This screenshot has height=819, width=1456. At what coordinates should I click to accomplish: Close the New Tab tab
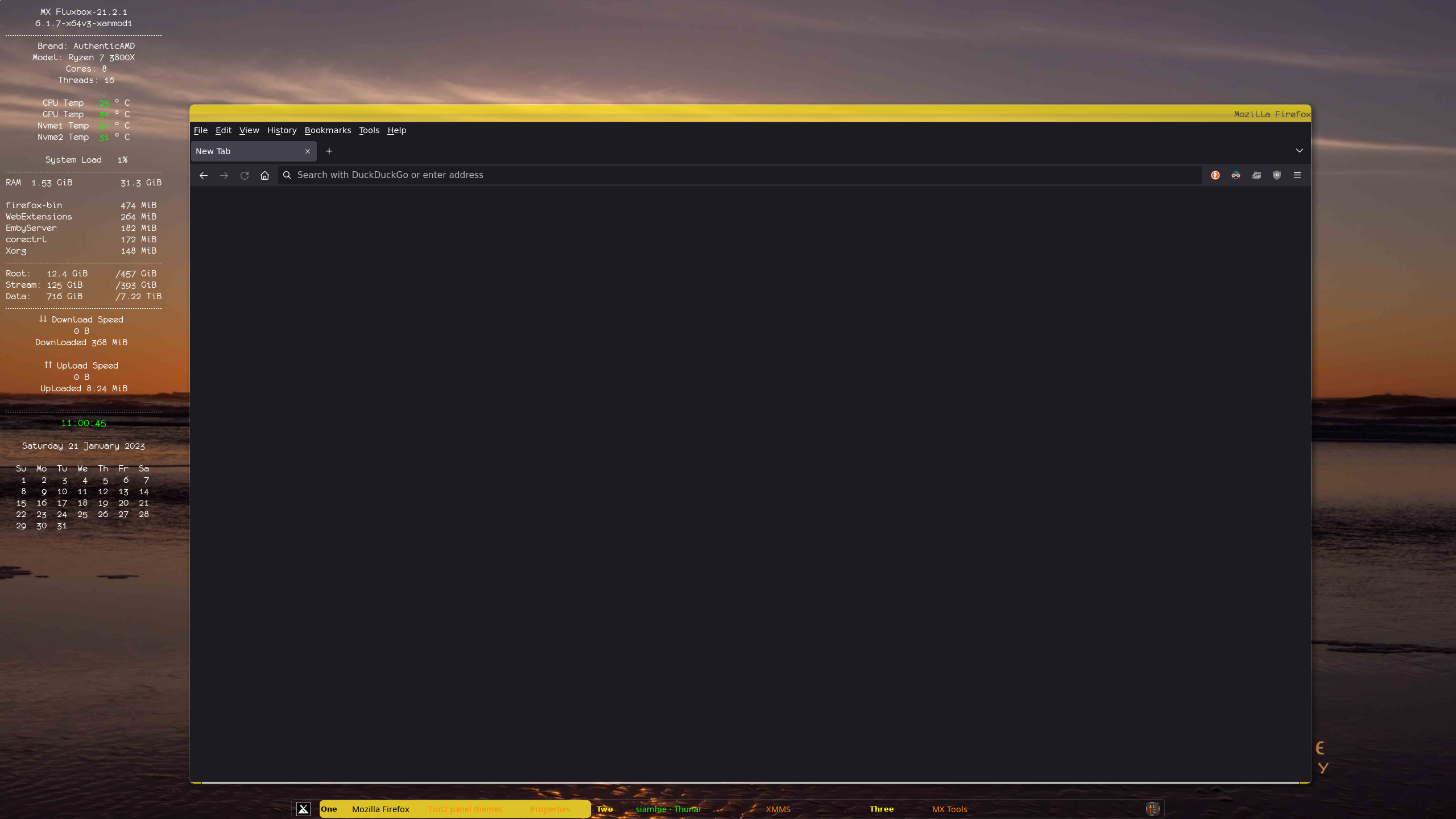pos(308,151)
